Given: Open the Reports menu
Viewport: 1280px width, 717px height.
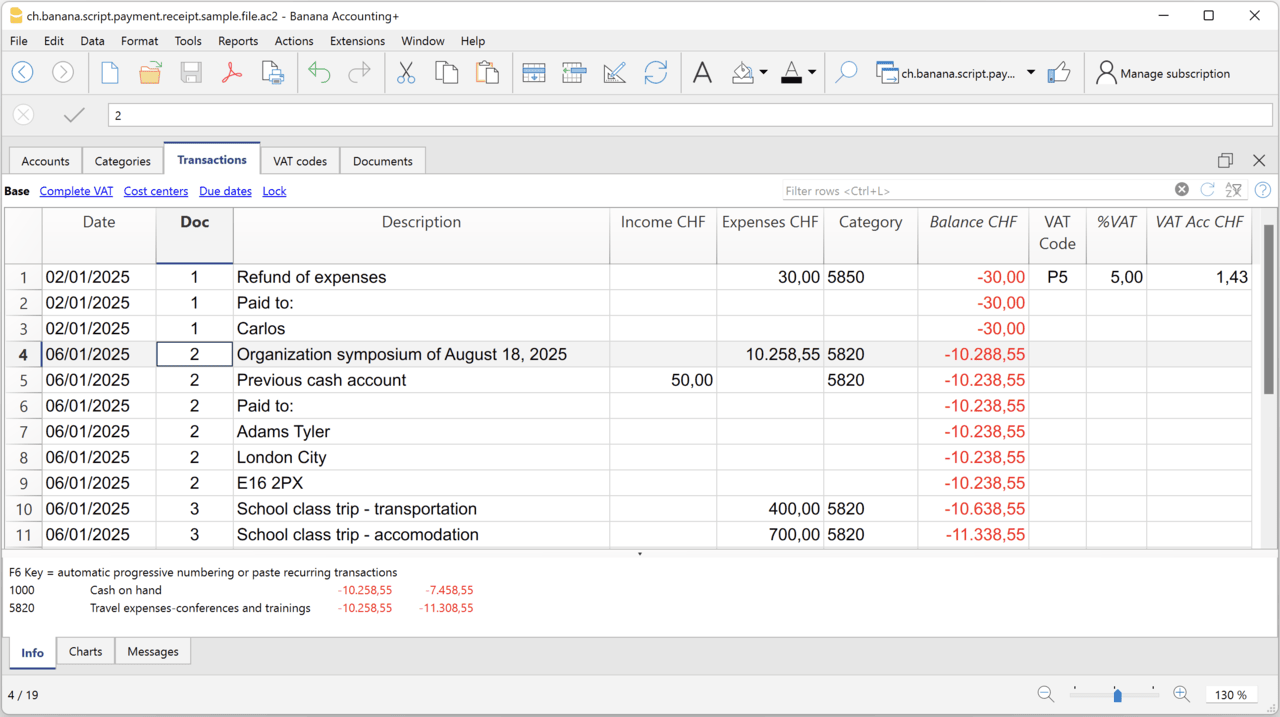Looking at the screenshot, I should [x=238, y=41].
